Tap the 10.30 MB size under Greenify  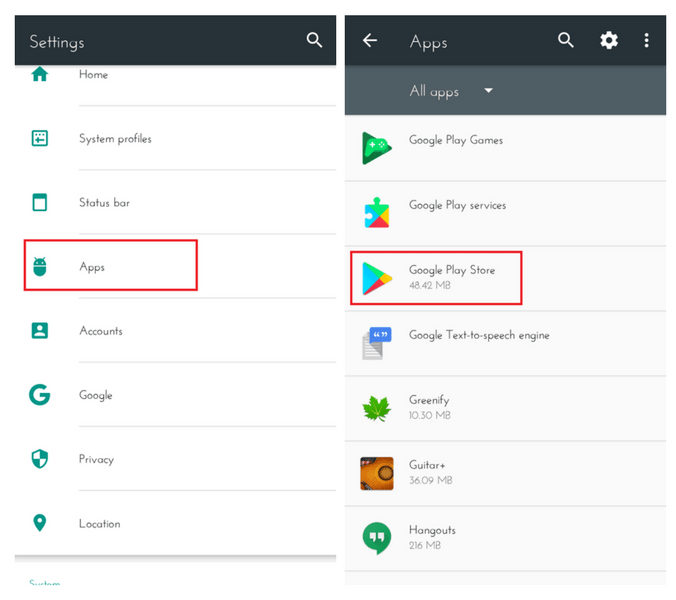430,415
